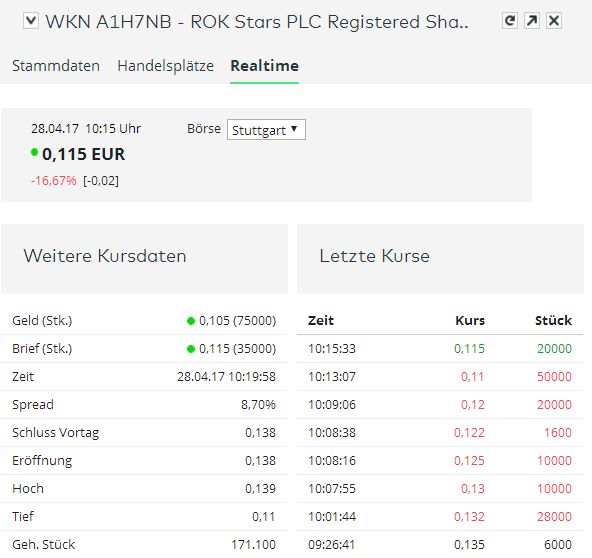Click the green 20000 quantity at 10:15:33
The image size is (592, 558).
click(x=555, y=348)
